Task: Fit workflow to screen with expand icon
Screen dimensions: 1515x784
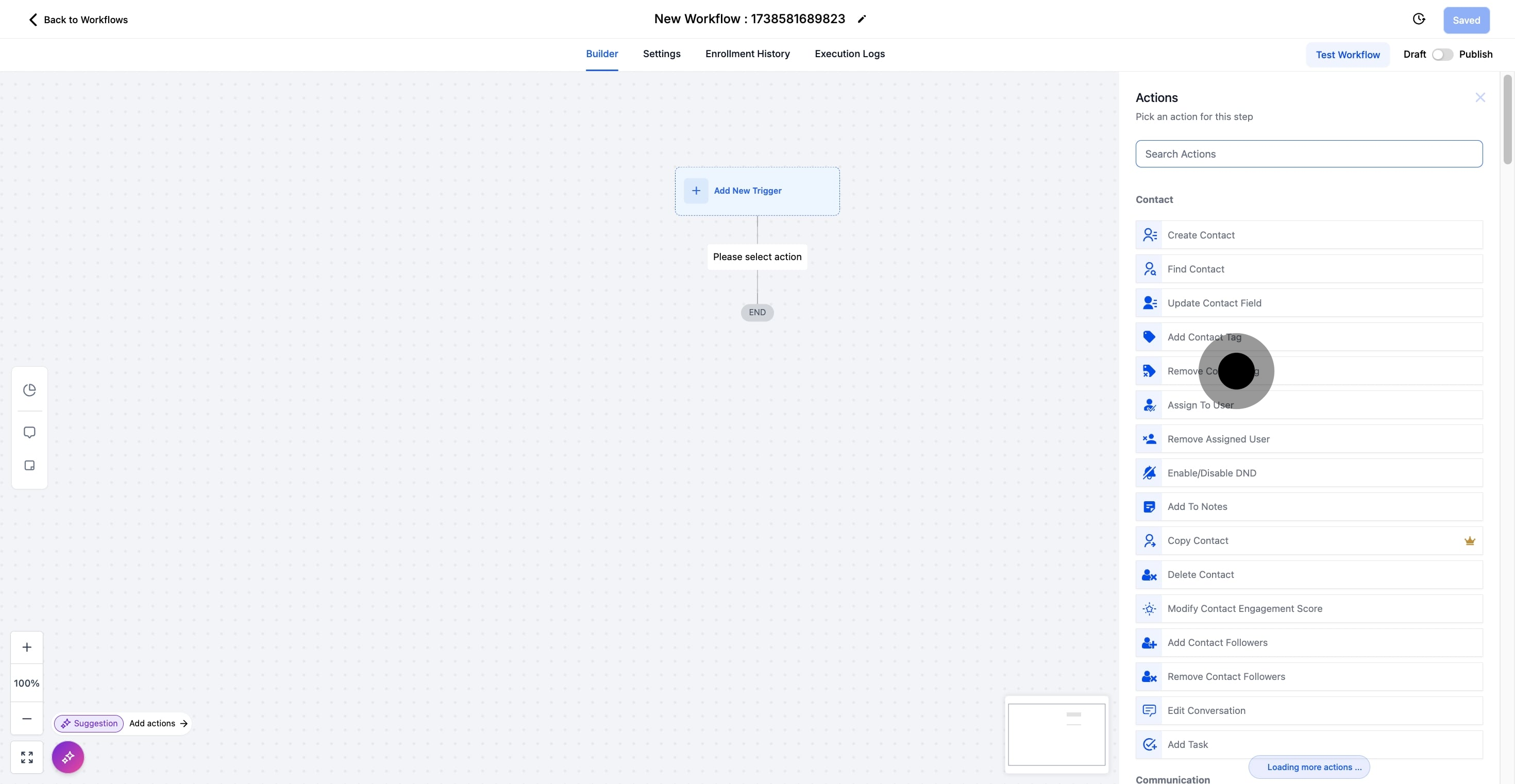Action: coord(26,757)
